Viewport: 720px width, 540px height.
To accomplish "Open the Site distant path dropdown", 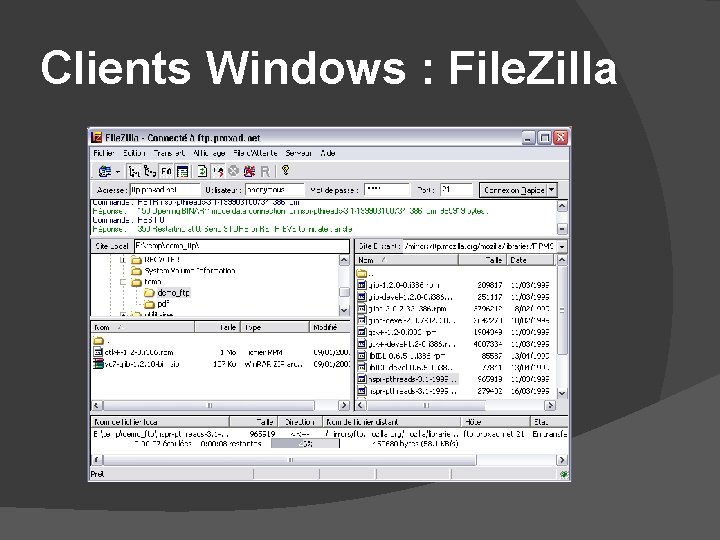I will coord(562,246).
